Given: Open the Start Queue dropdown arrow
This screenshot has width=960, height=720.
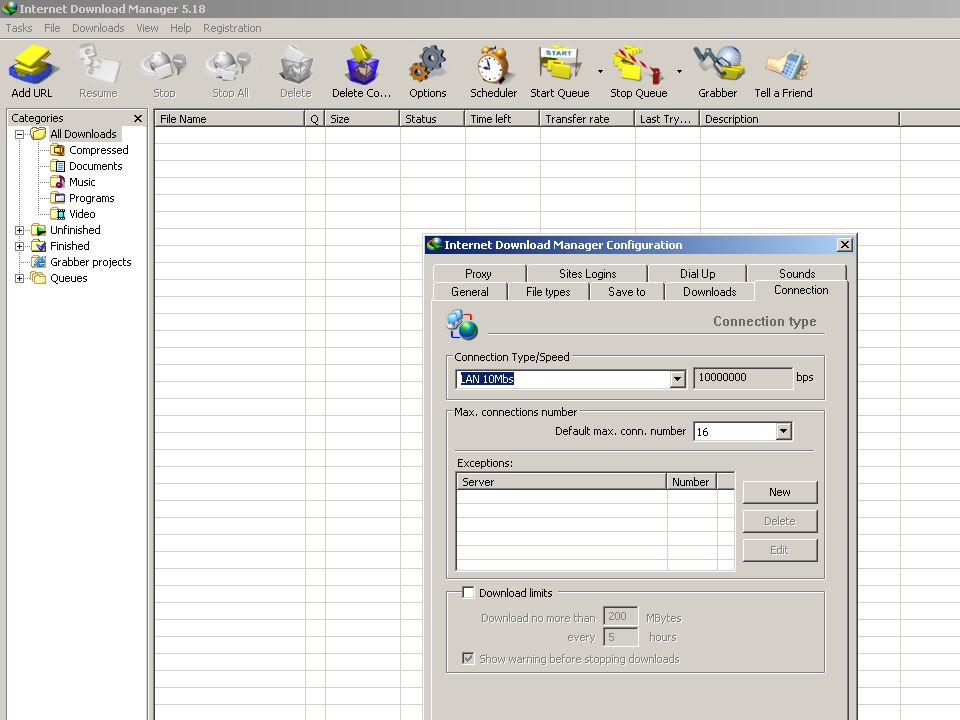Looking at the screenshot, I should 600,72.
